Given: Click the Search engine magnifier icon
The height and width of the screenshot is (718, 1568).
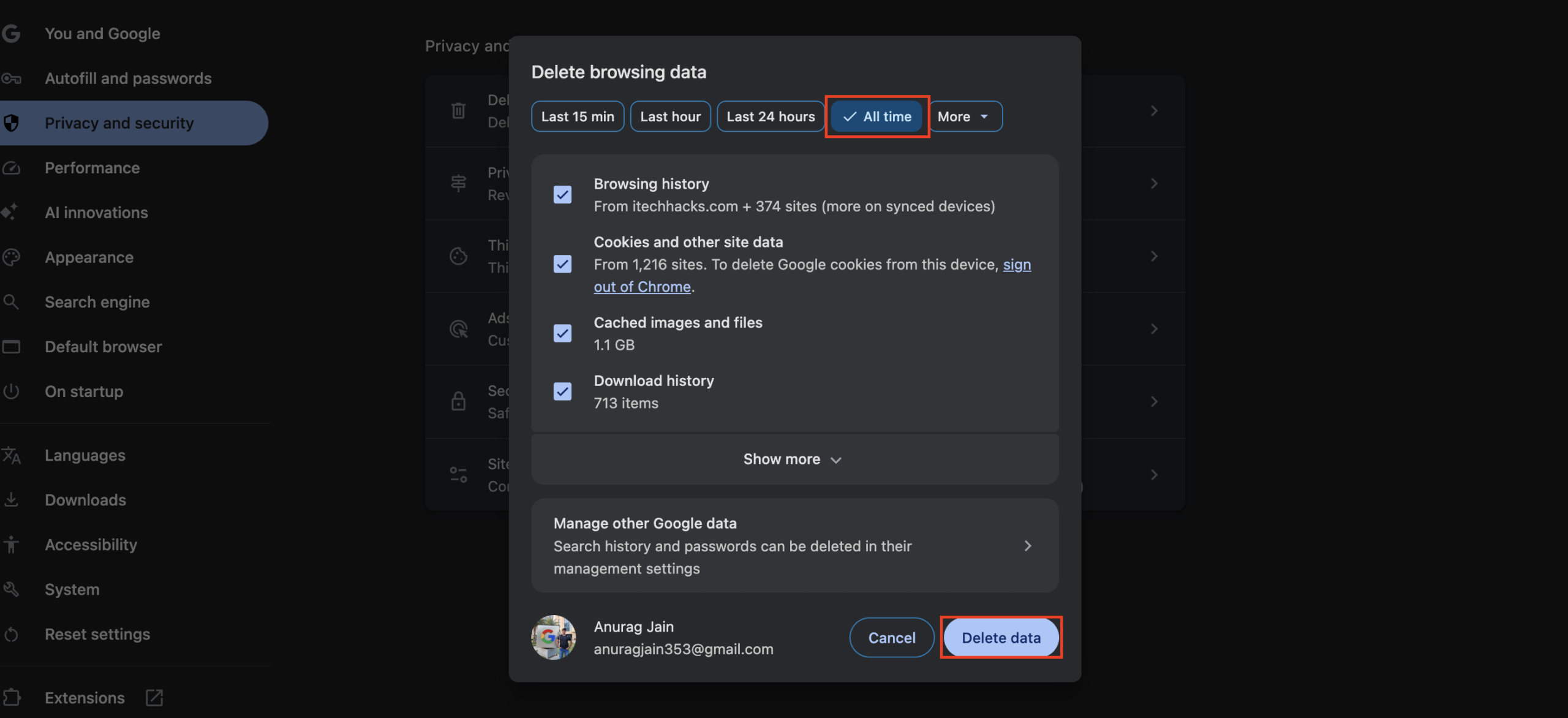Looking at the screenshot, I should pyautogui.click(x=11, y=302).
